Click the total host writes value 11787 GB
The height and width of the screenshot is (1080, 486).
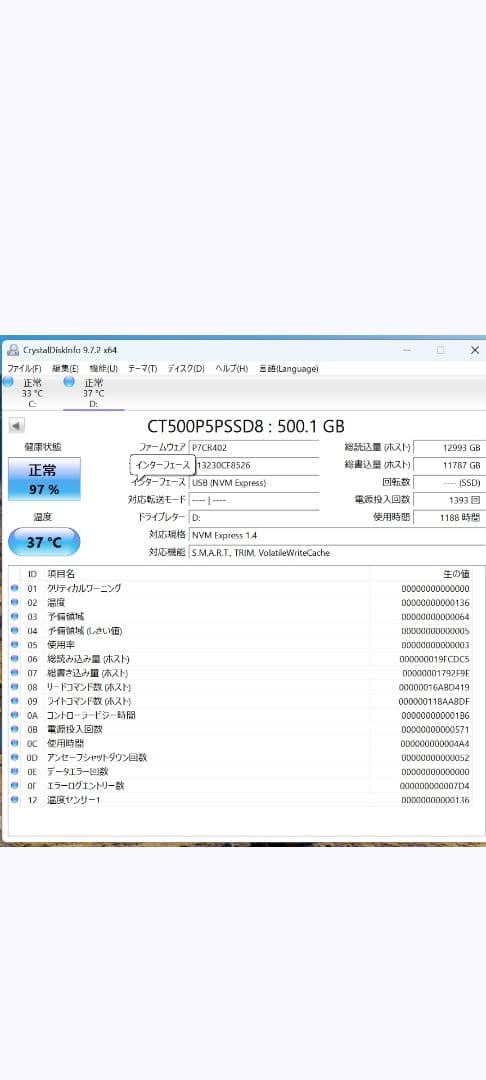pos(450,465)
